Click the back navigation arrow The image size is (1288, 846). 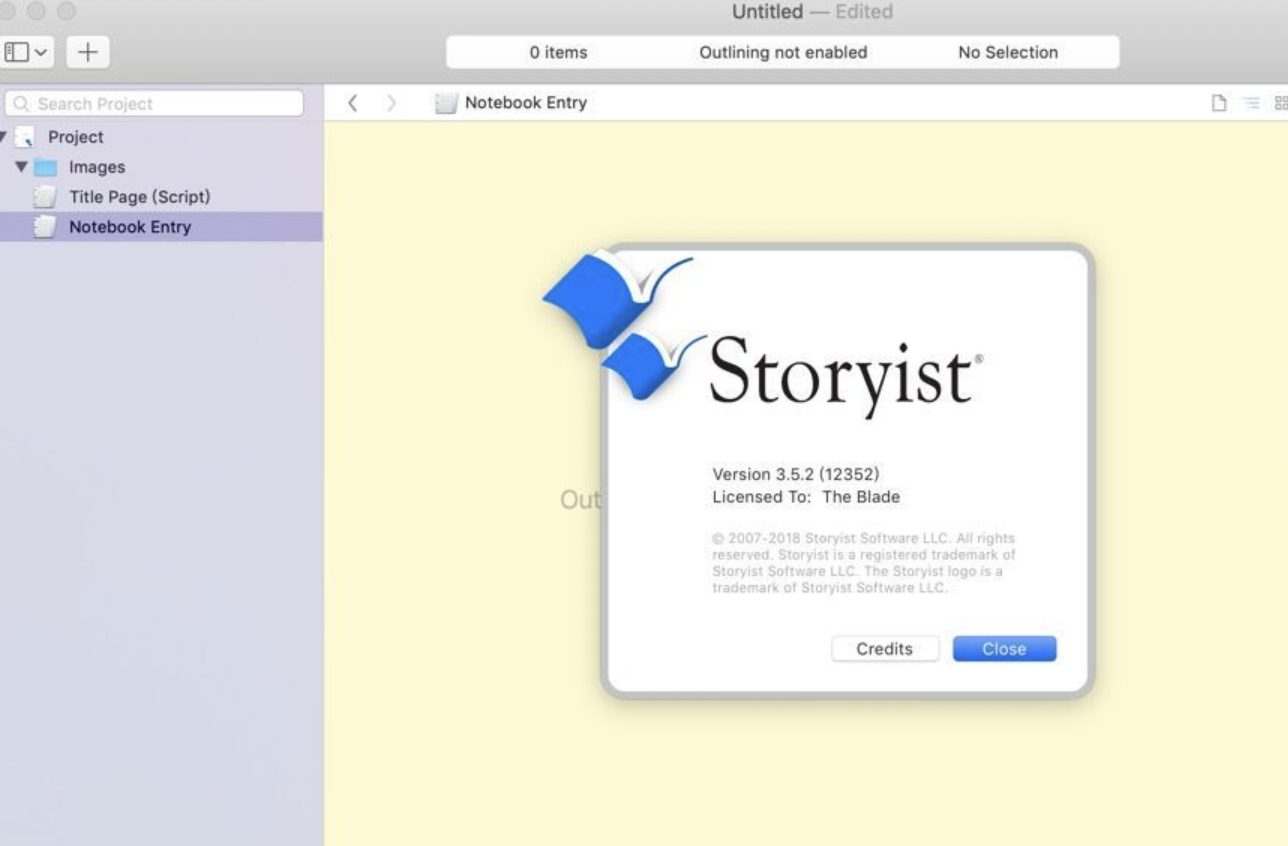coord(351,102)
